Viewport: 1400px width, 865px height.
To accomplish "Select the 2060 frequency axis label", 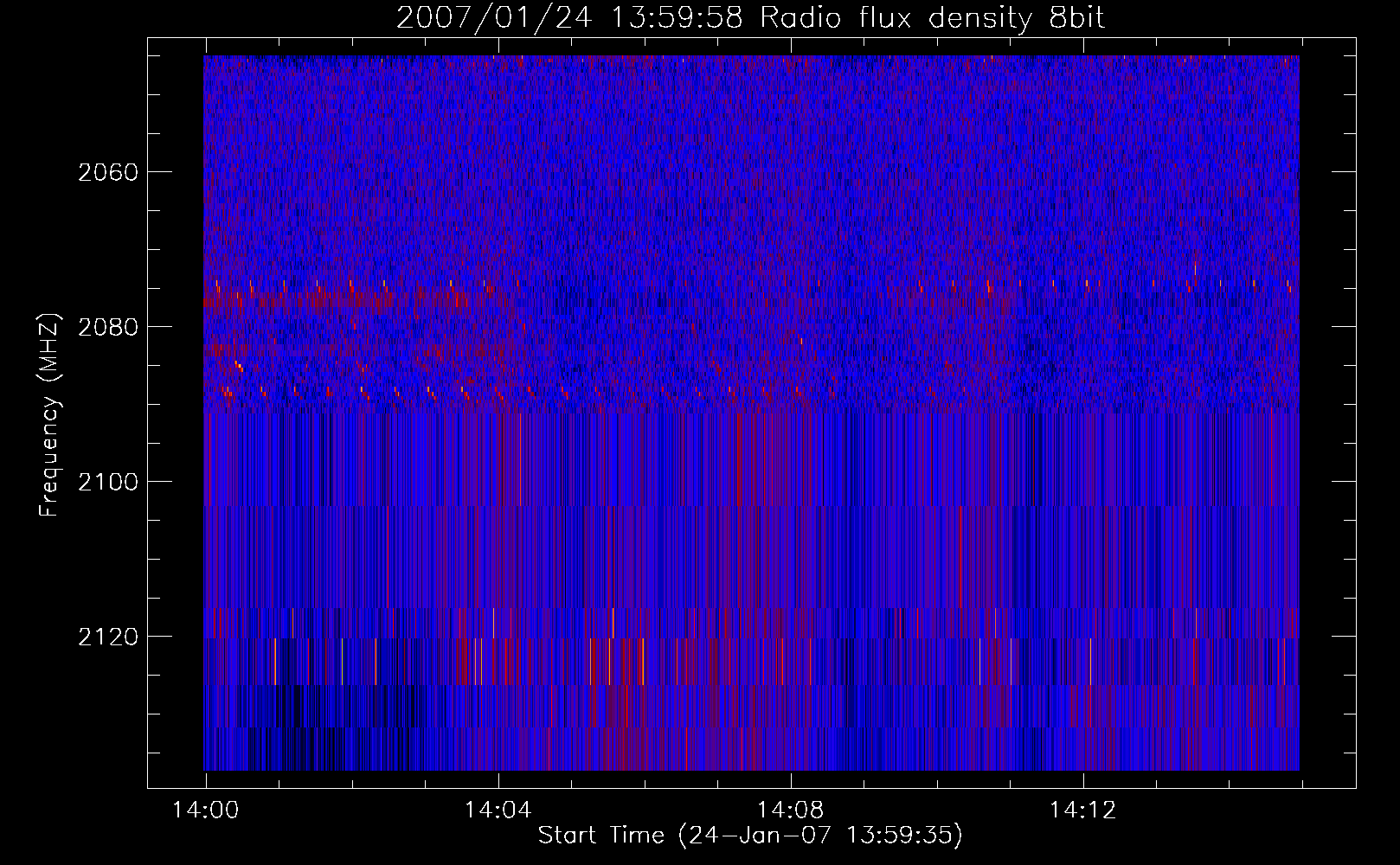I will (x=108, y=172).
